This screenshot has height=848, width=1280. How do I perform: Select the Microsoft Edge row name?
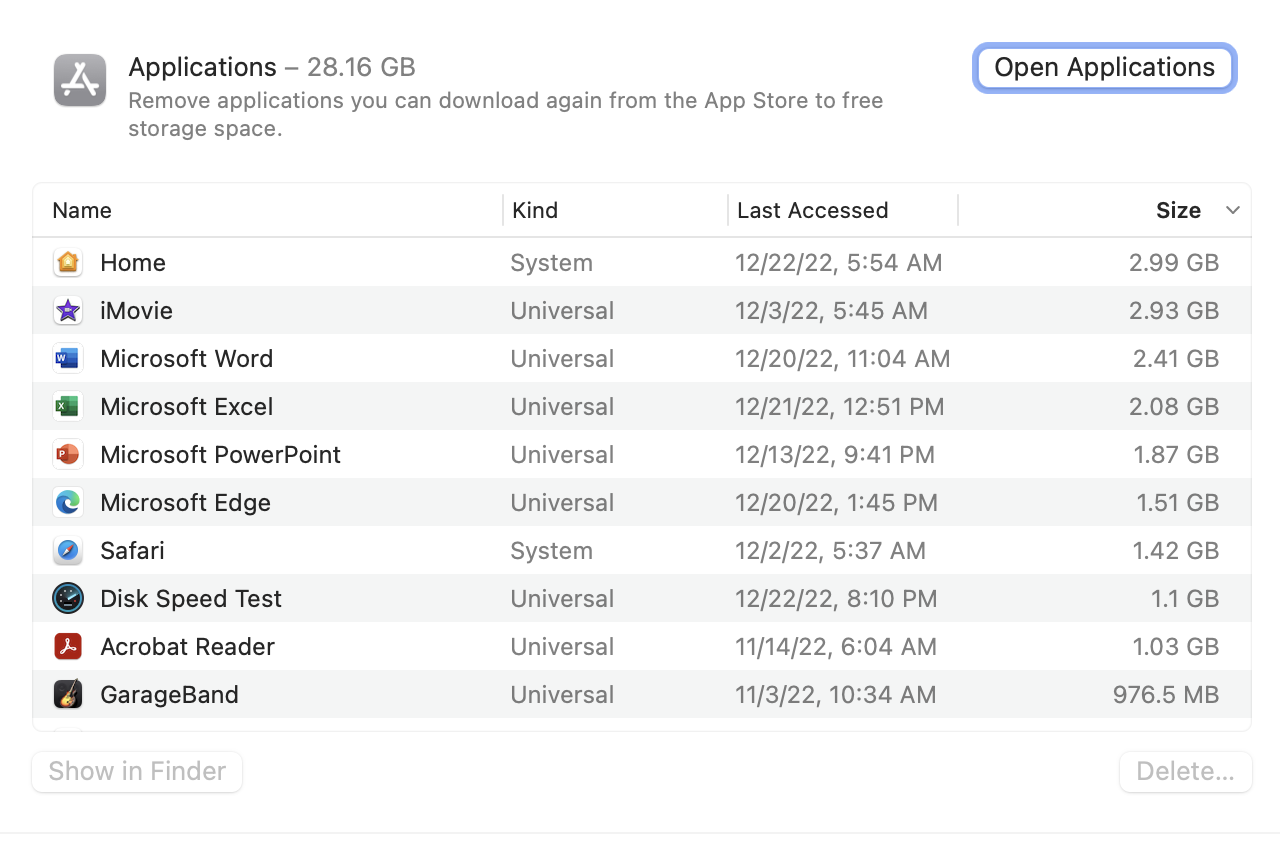[185, 503]
